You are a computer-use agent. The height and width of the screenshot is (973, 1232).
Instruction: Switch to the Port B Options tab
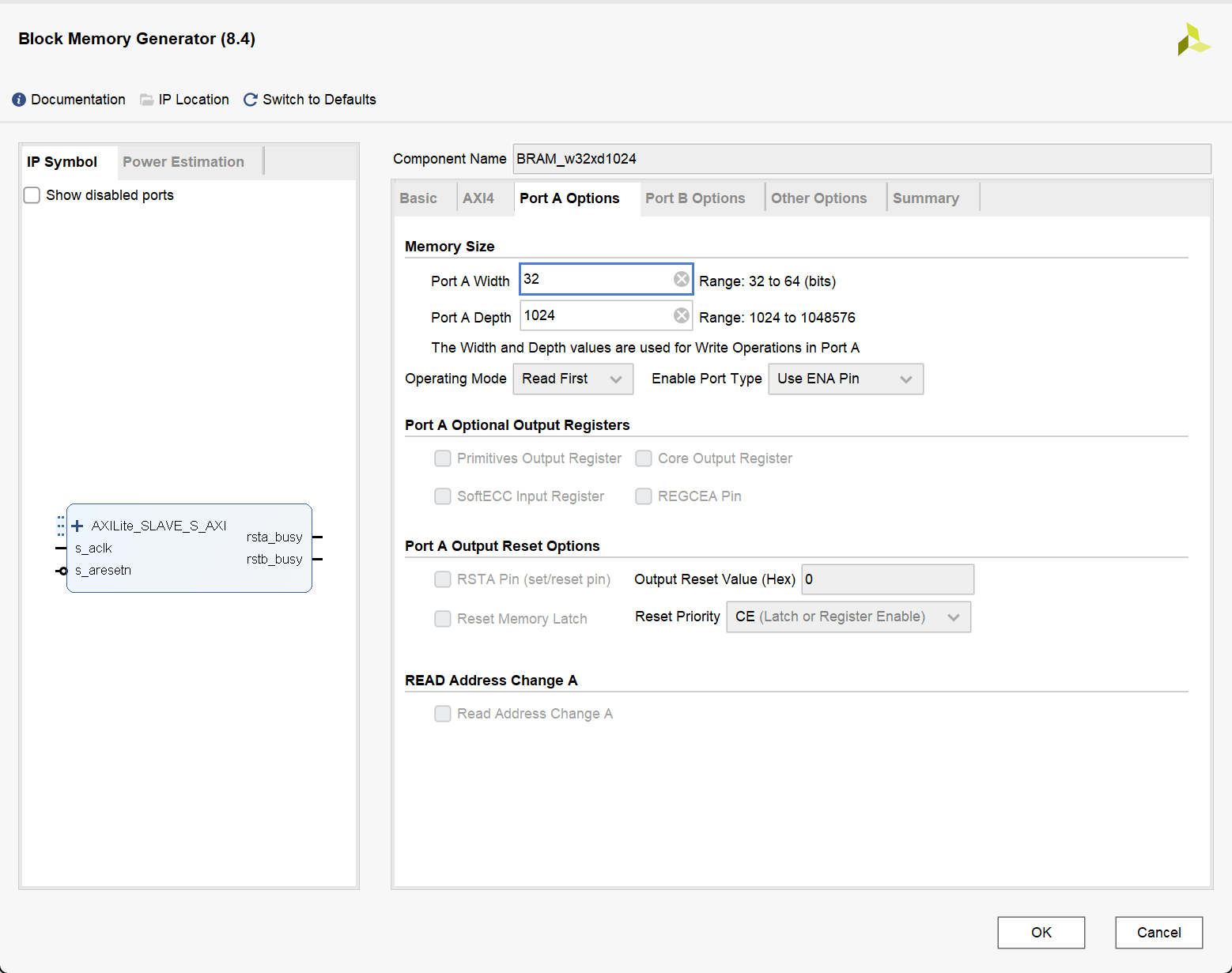click(695, 198)
